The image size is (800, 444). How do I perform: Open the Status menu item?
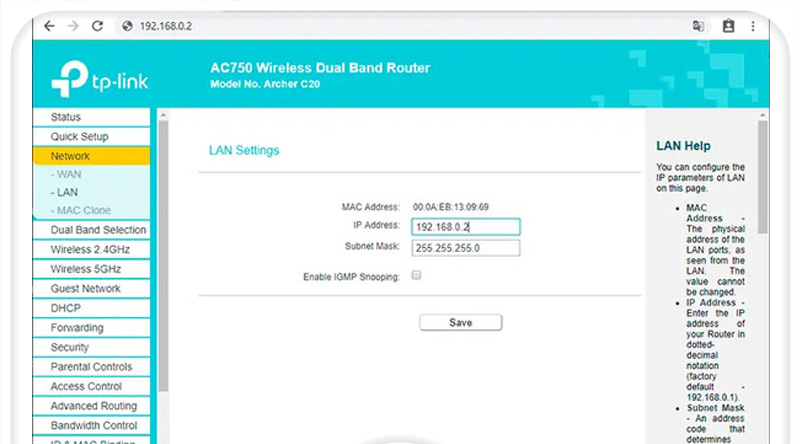pyautogui.click(x=91, y=117)
